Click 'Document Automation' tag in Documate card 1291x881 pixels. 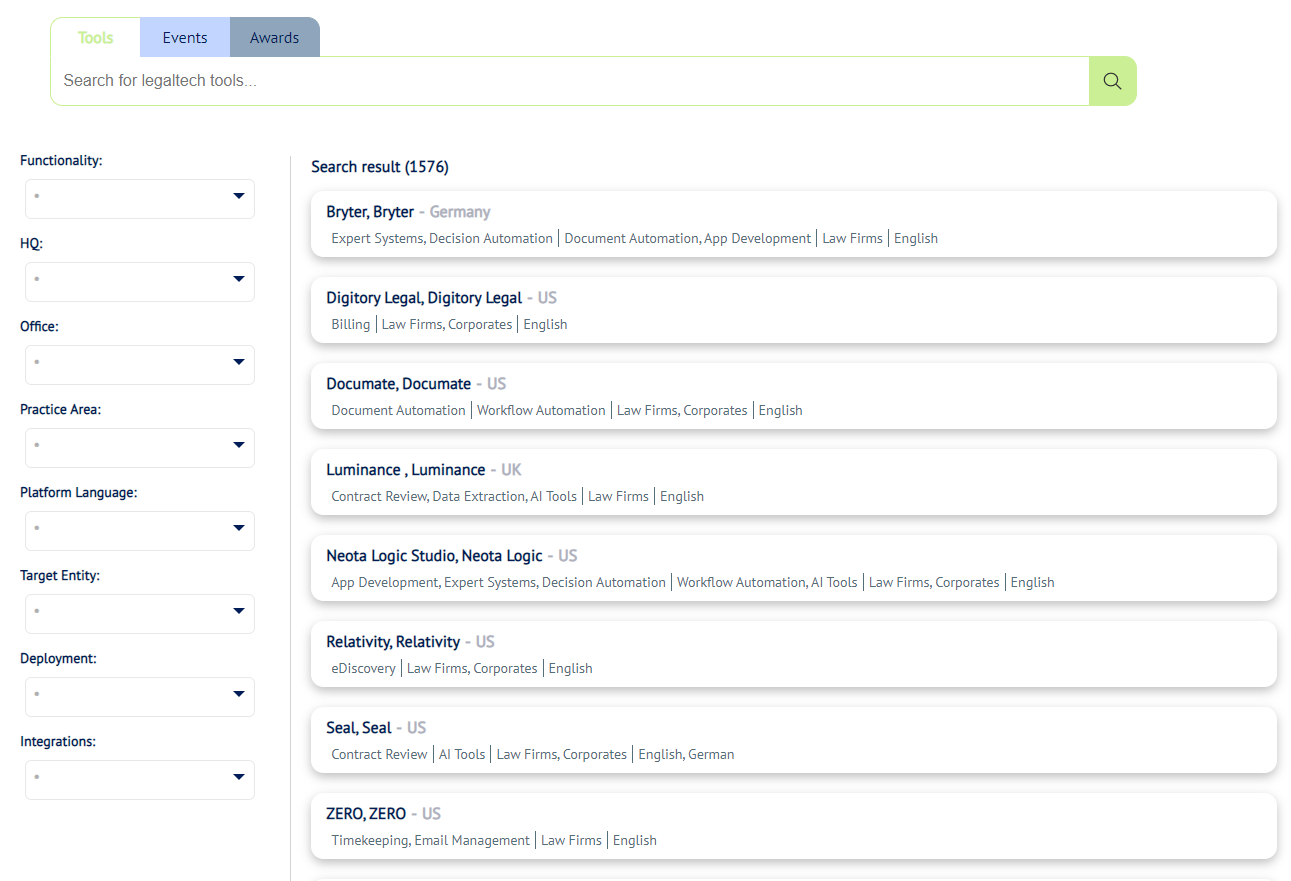click(398, 411)
